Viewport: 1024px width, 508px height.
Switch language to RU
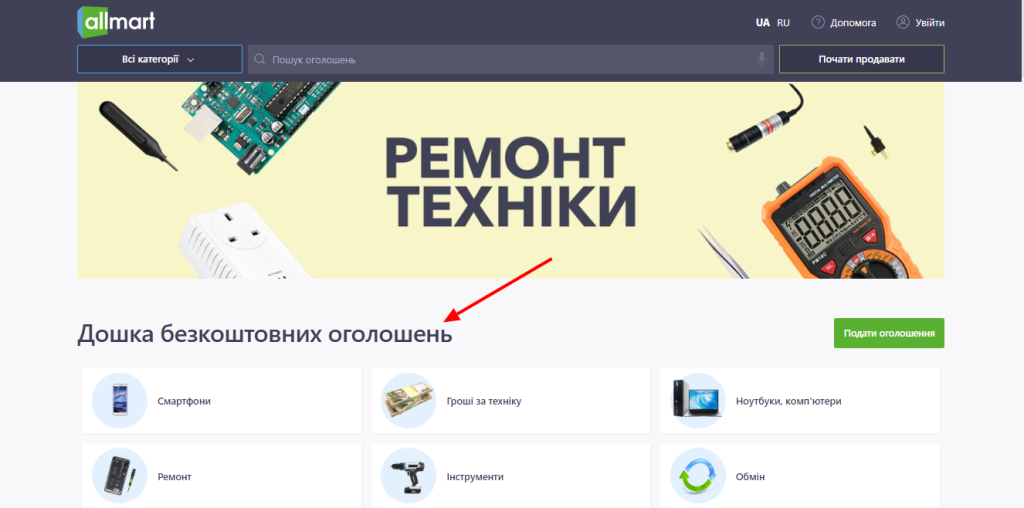click(x=783, y=22)
